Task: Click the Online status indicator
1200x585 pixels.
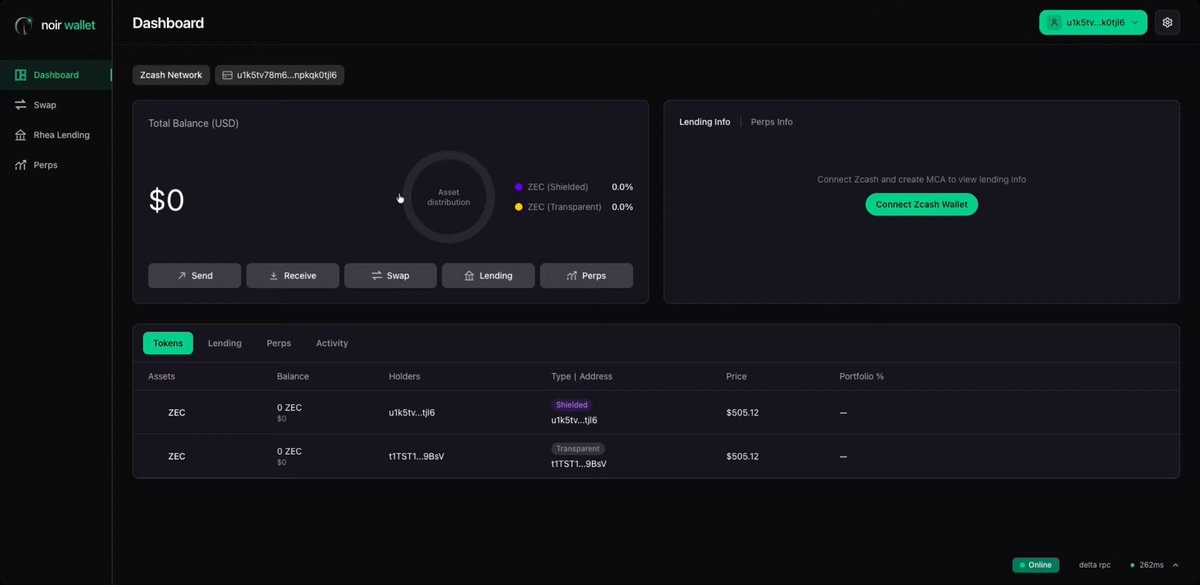Action: 1036,565
